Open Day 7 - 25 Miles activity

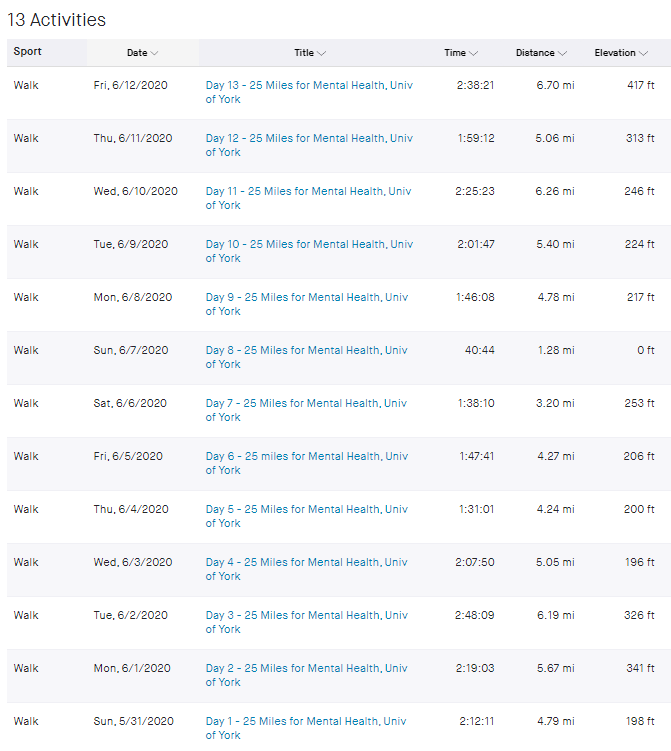point(306,410)
